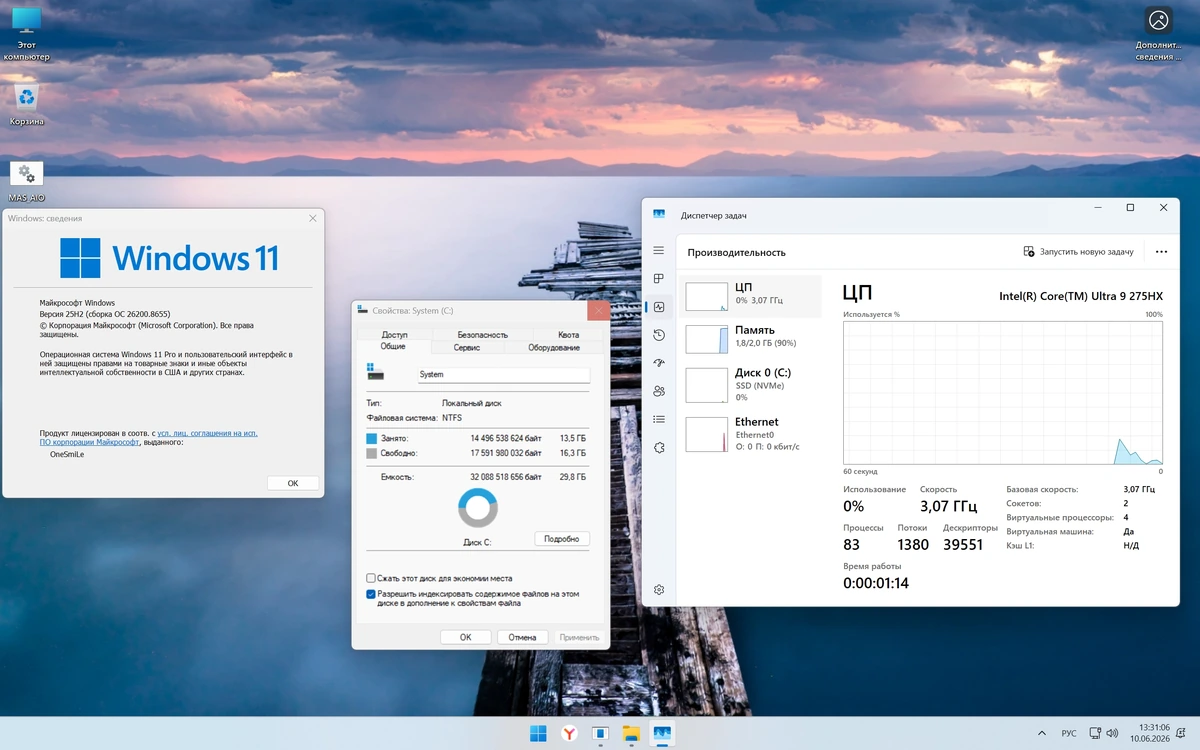This screenshot has height=750, width=1200.
Task: Switch to the Оборудование tab
Action: click(554, 348)
